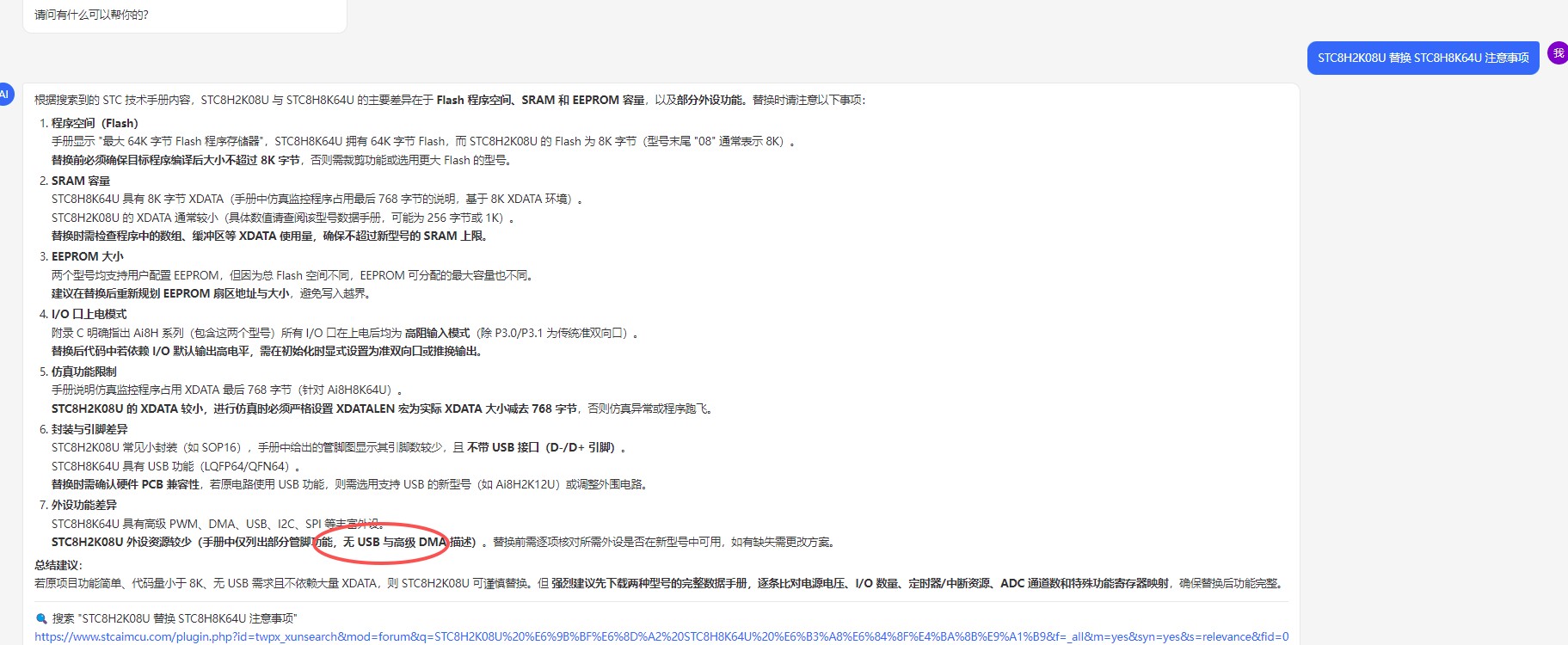Click the line "替换后代码中若依赖 I/O 默认输出高电平"
Screen dimensions: 1568x645
[268, 351]
